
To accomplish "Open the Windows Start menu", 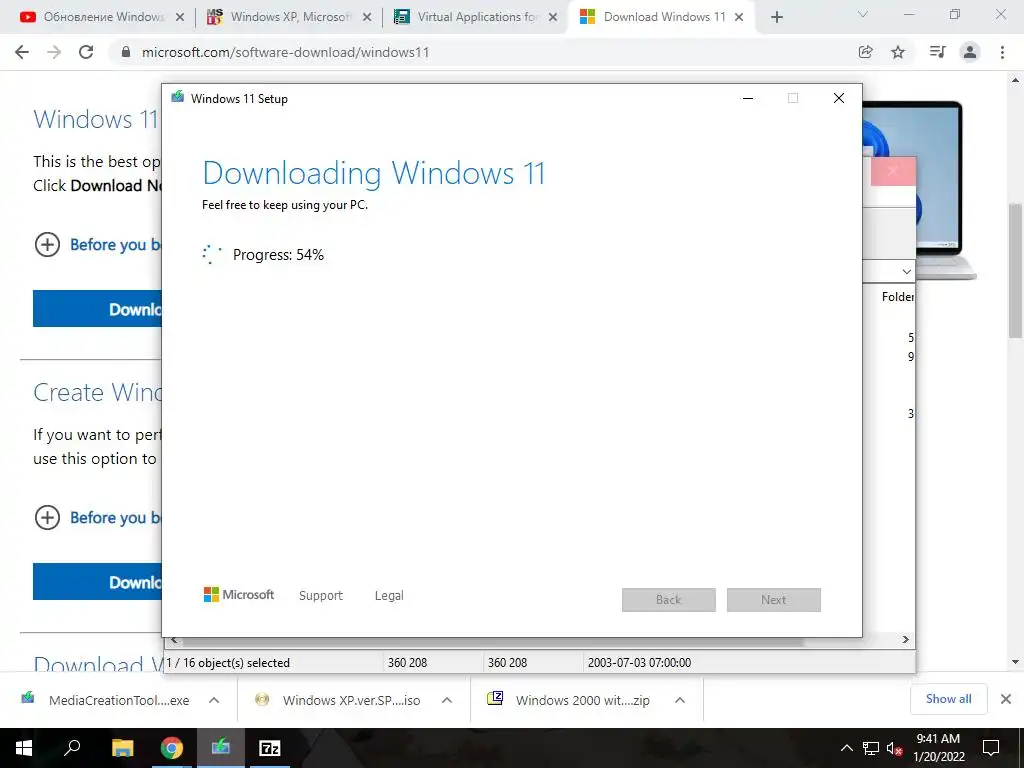I will click(24, 748).
